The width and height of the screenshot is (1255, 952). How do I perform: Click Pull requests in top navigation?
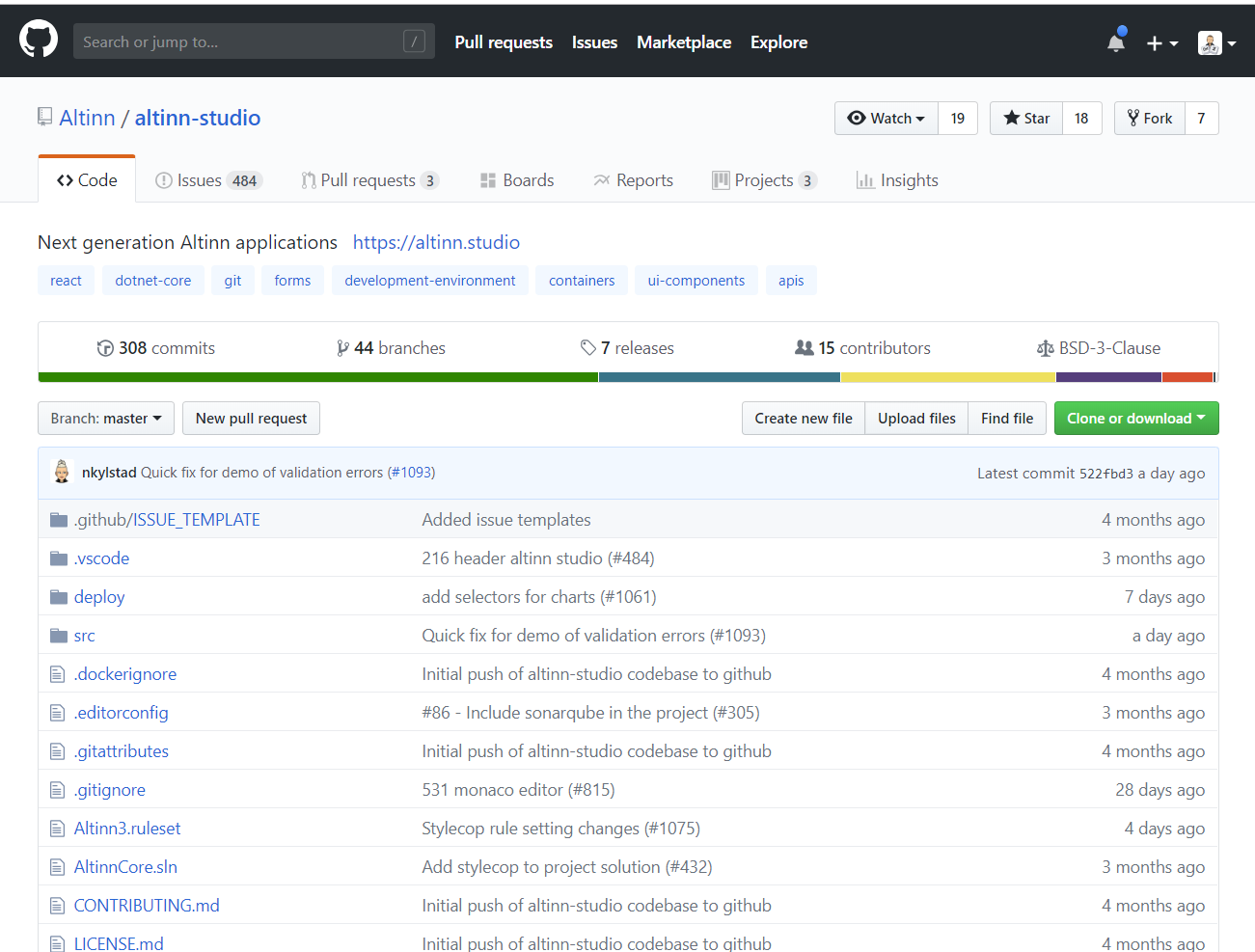pyautogui.click(x=504, y=42)
